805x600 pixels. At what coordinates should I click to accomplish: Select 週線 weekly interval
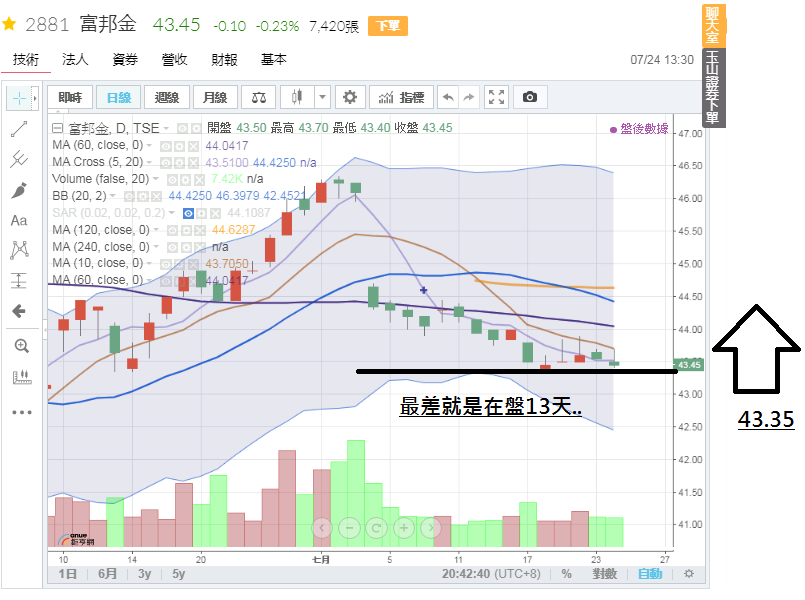167,97
